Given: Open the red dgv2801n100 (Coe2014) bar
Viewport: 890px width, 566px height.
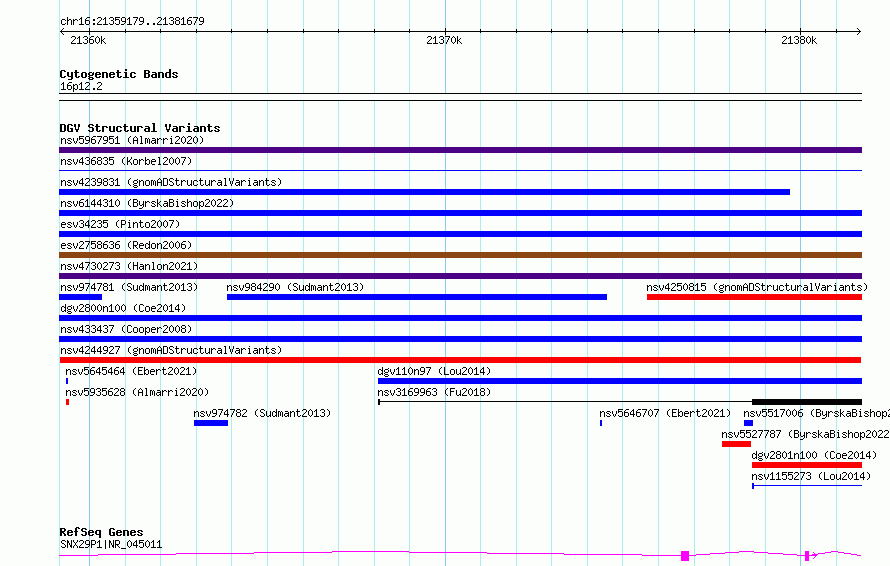Looking at the screenshot, I should pos(807,465).
